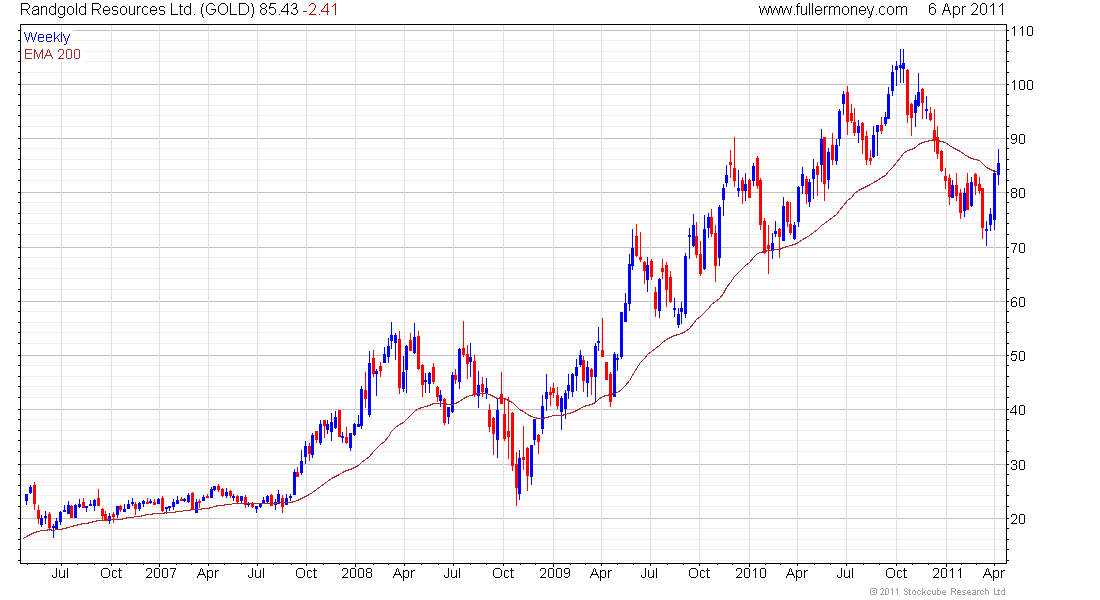
Task: Click the 2010 year label on time axis
Action: [x=751, y=573]
